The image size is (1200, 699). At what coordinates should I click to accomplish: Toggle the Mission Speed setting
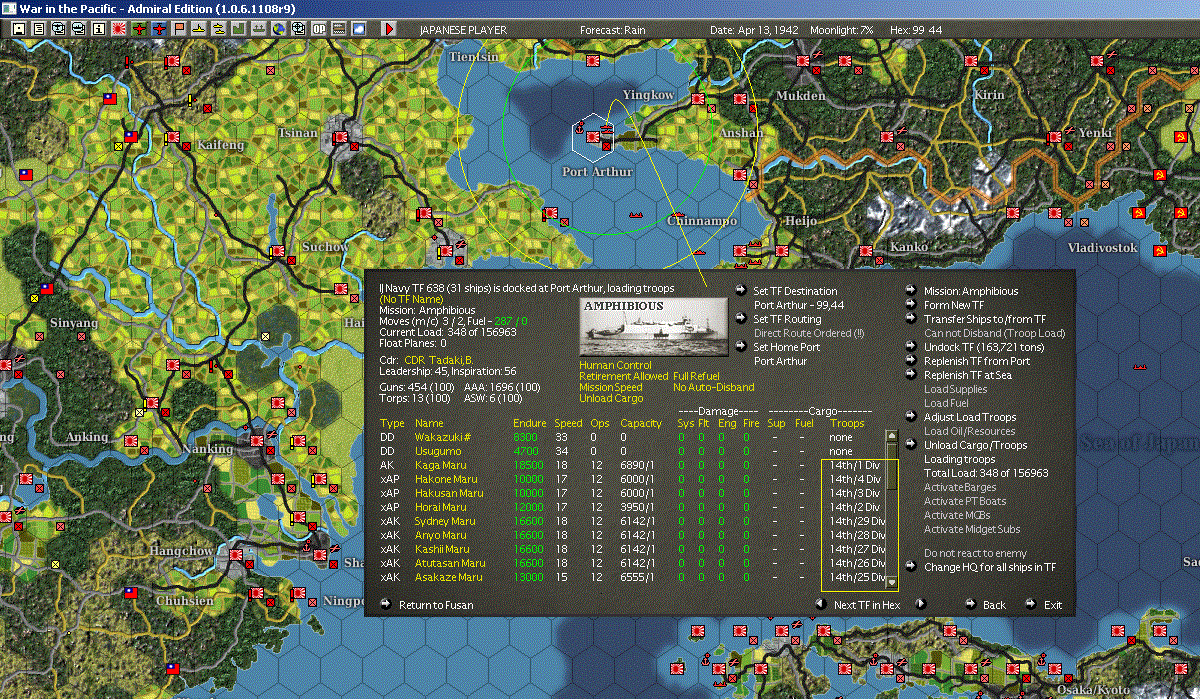coord(612,387)
